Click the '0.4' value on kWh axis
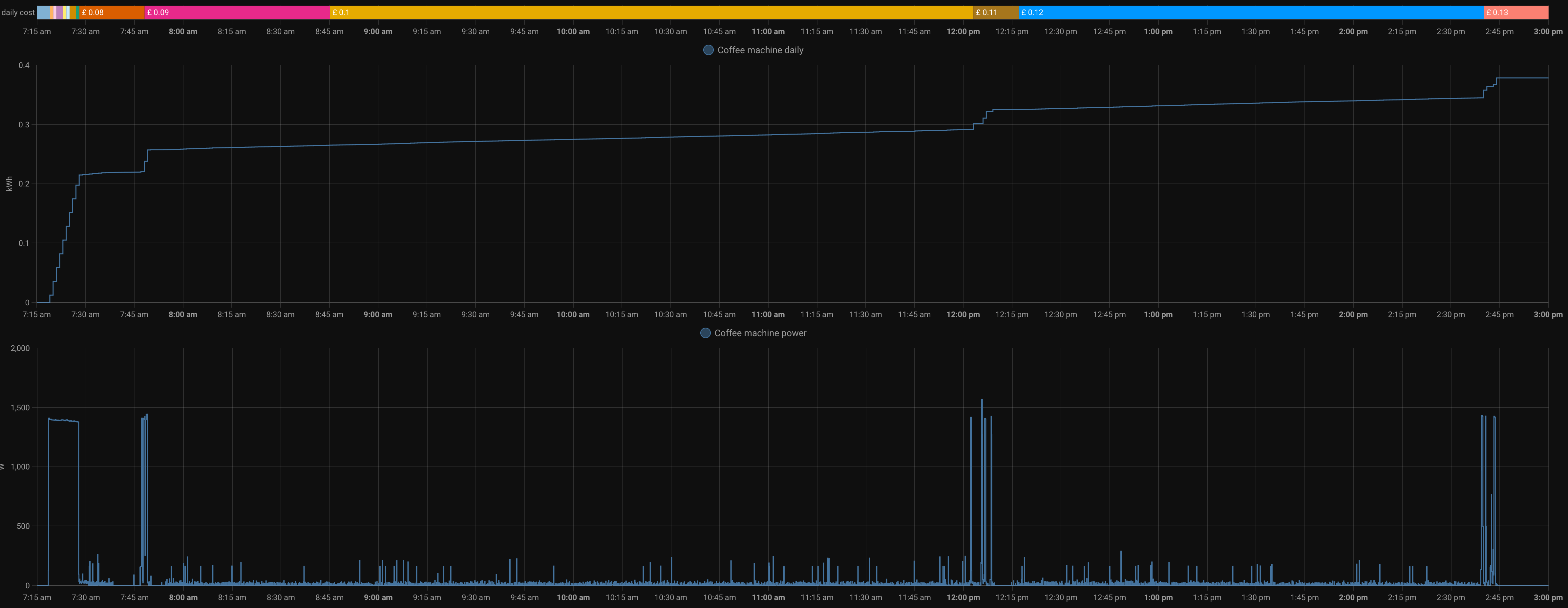1568x608 pixels. tap(24, 65)
